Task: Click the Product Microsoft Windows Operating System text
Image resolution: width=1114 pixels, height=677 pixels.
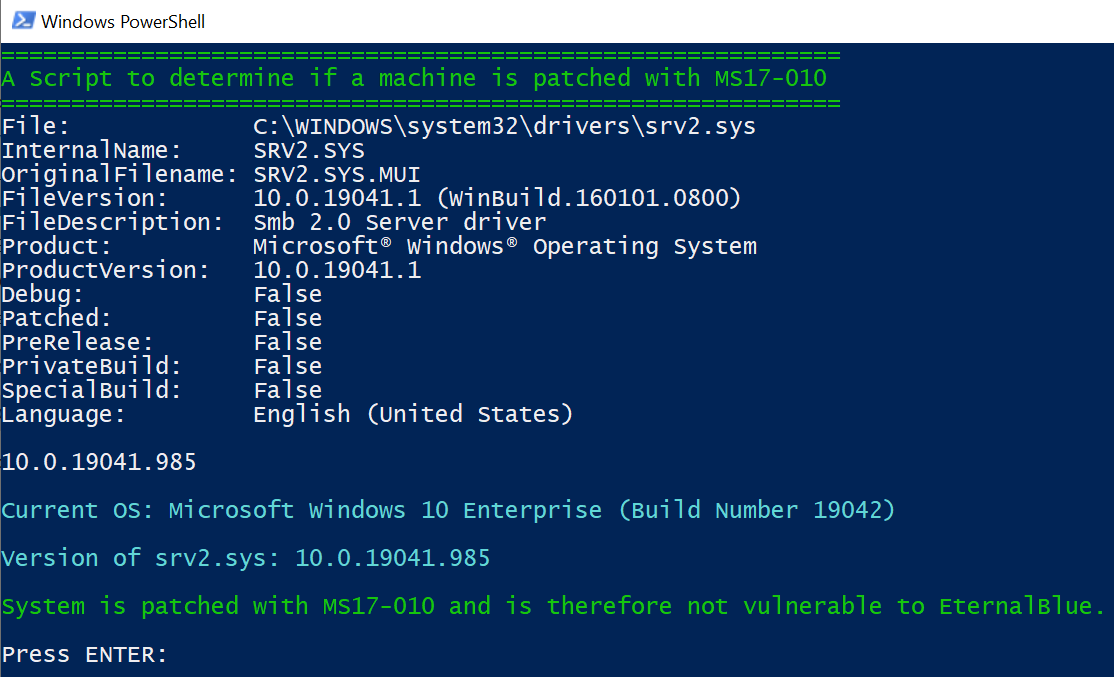Action: pyautogui.click(x=505, y=247)
